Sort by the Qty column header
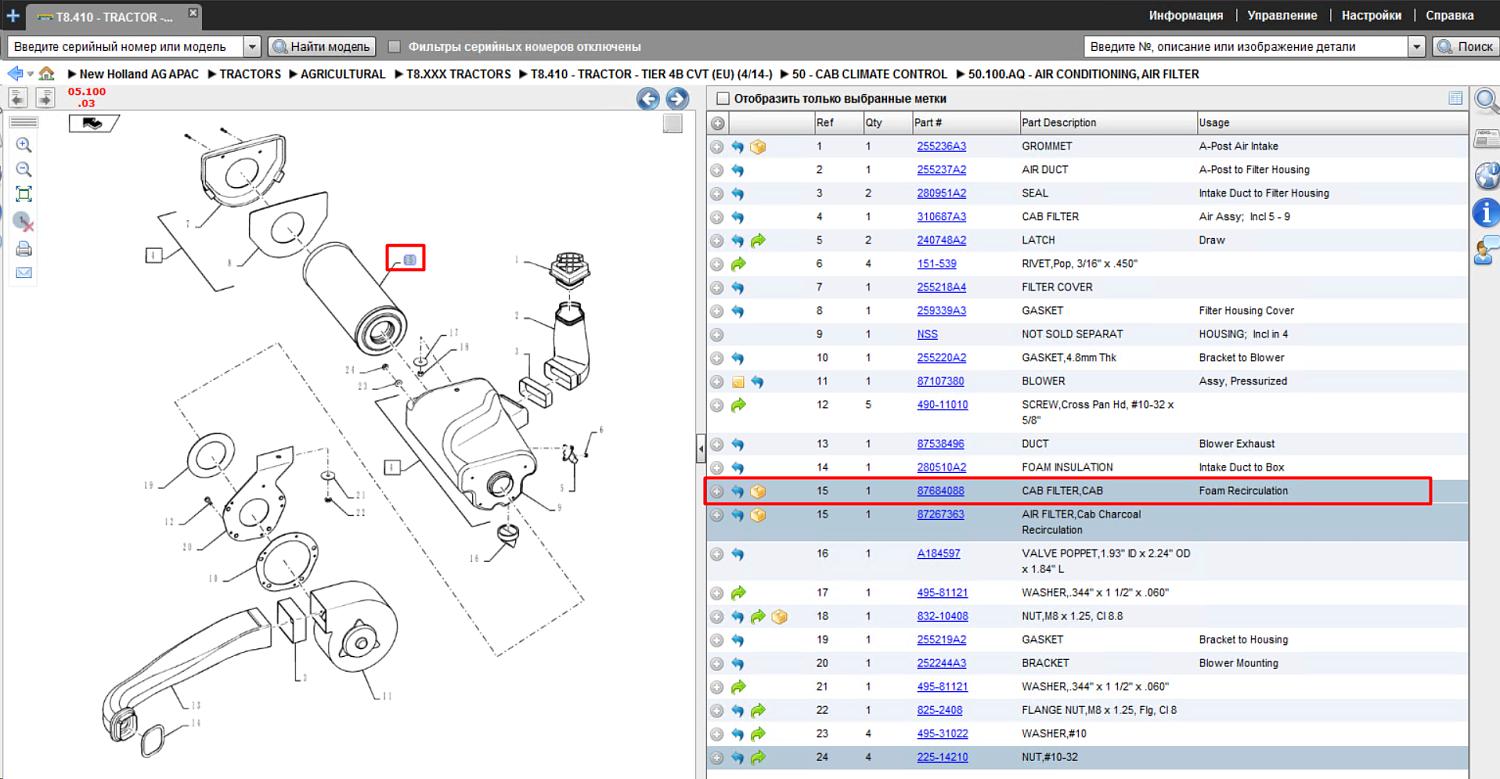The height and width of the screenshot is (779, 1500). point(887,123)
